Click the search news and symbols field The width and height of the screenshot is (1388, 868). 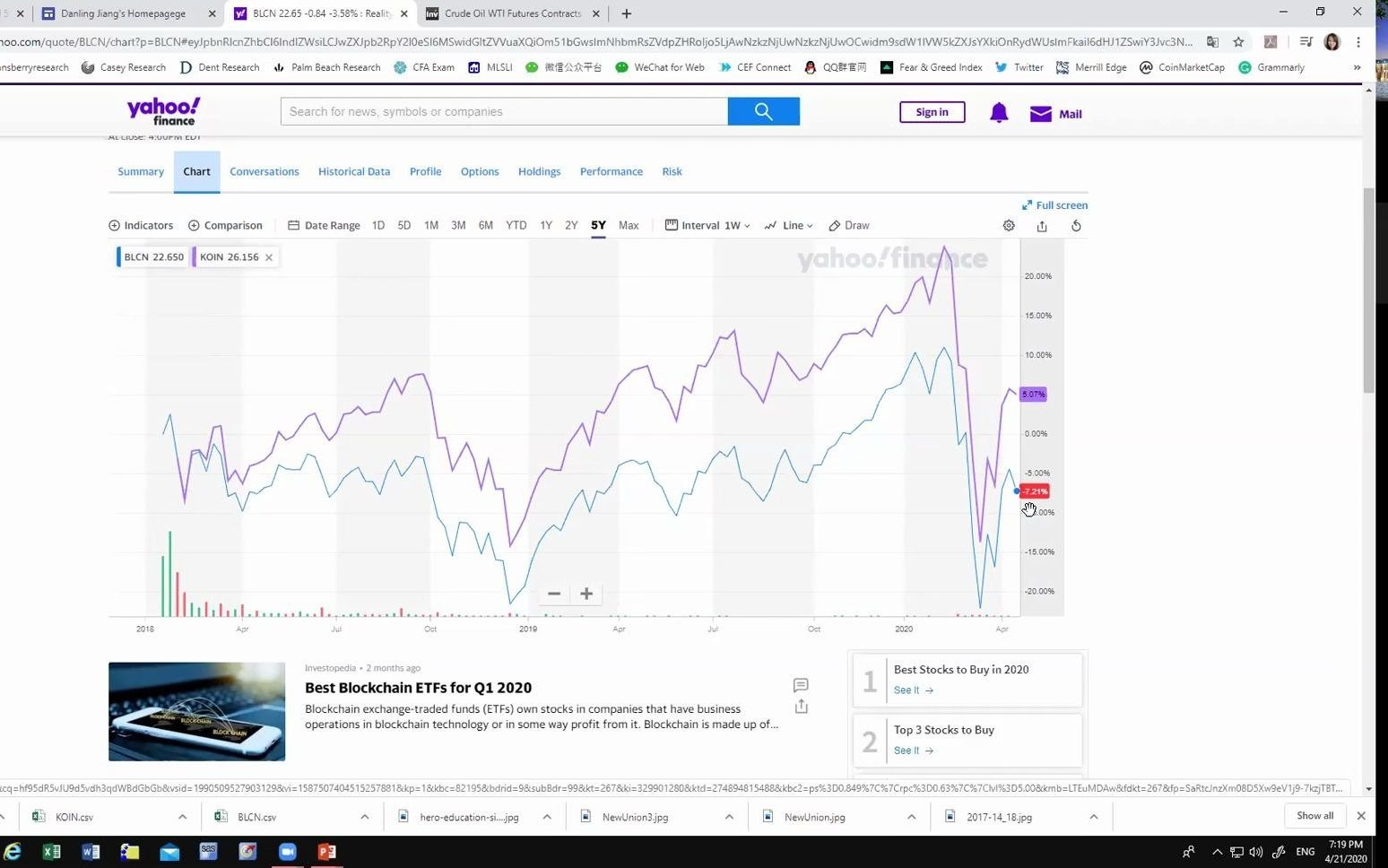[504, 111]
